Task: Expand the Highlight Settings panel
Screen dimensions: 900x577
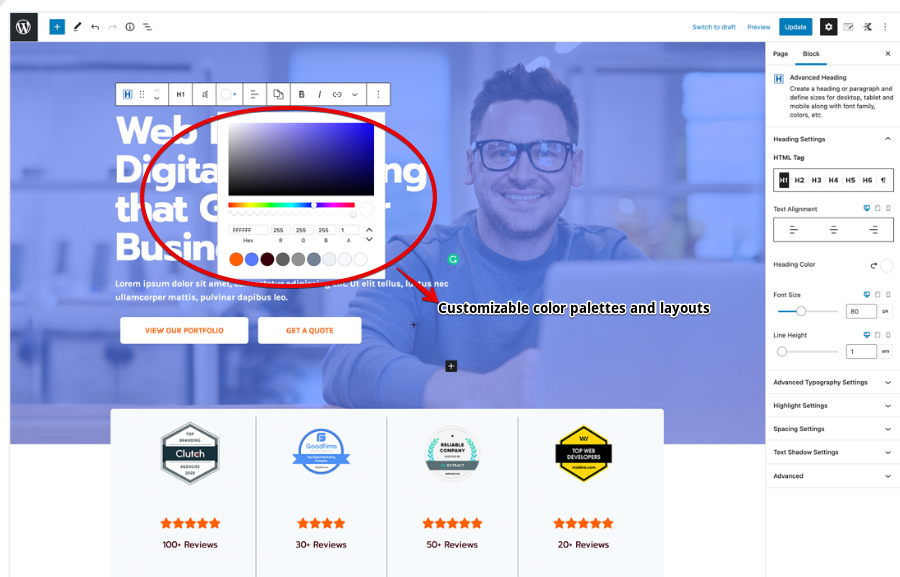Action: tap(833, 406)
